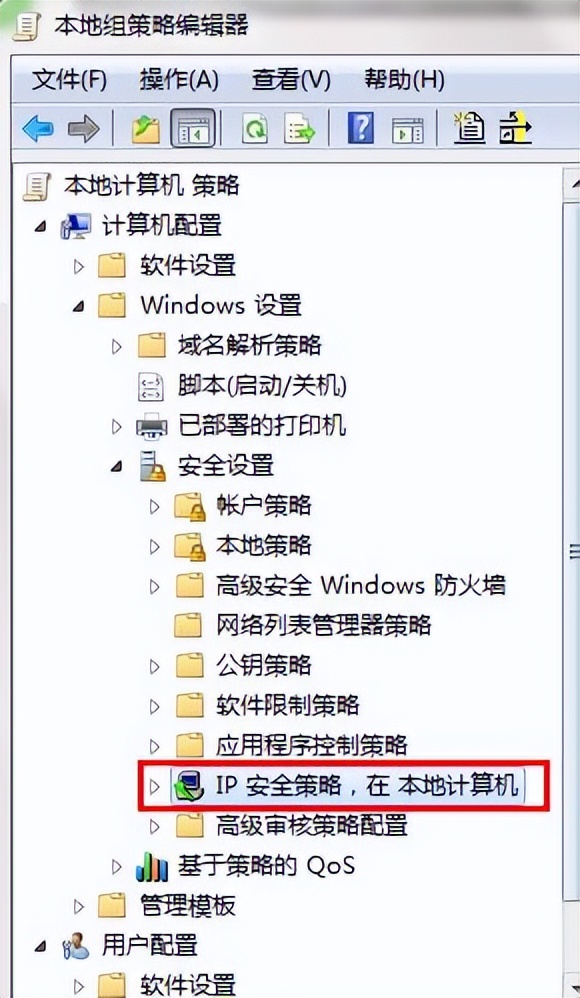Collapse the Windows 设置 node
The width and height of the screenshot is (580, 998).
click(78, 306)
